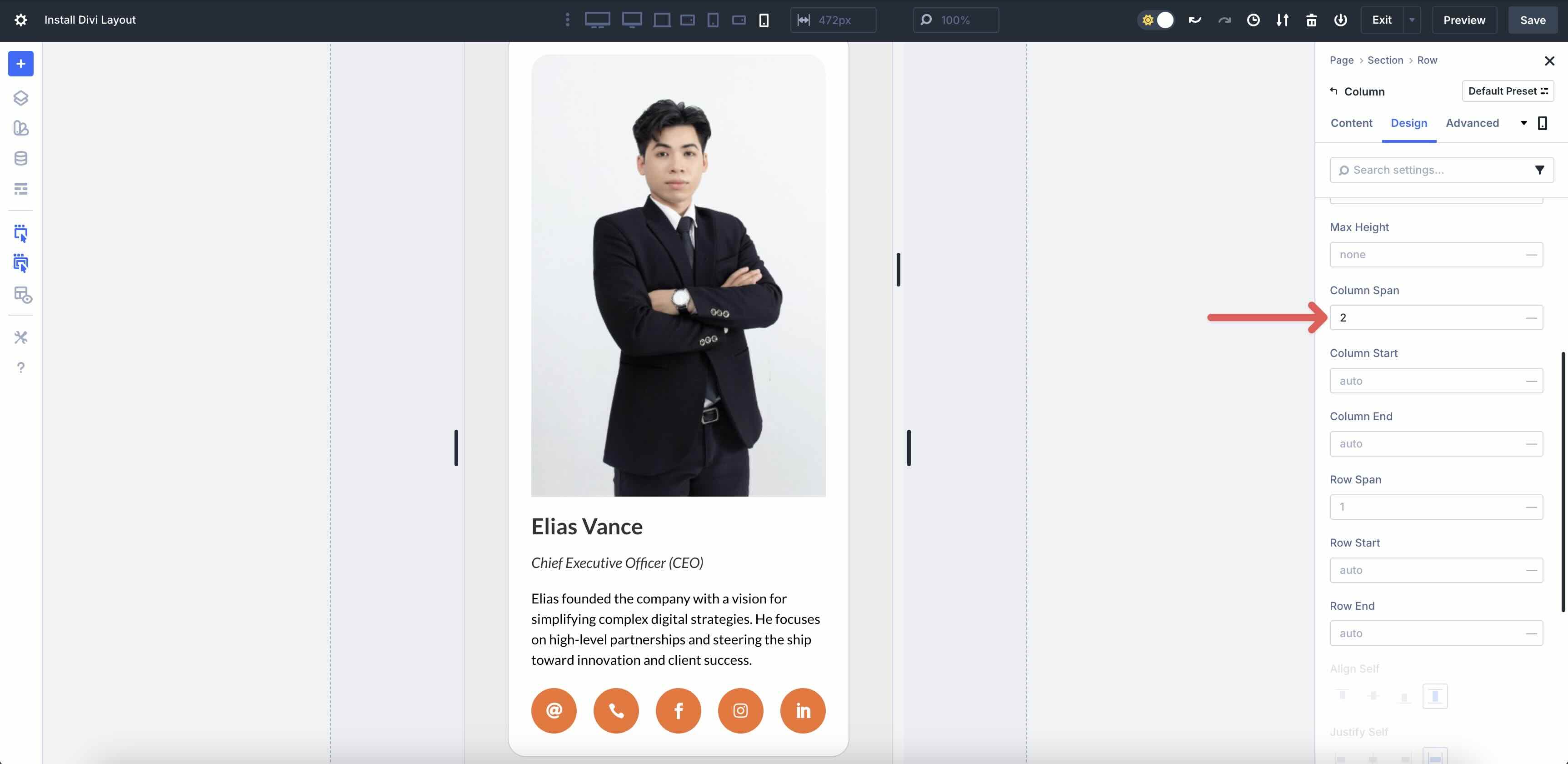Viewport: 1568px width, 764px height.
Task: Open the editing history clock icon
Action: [1253, 20]
